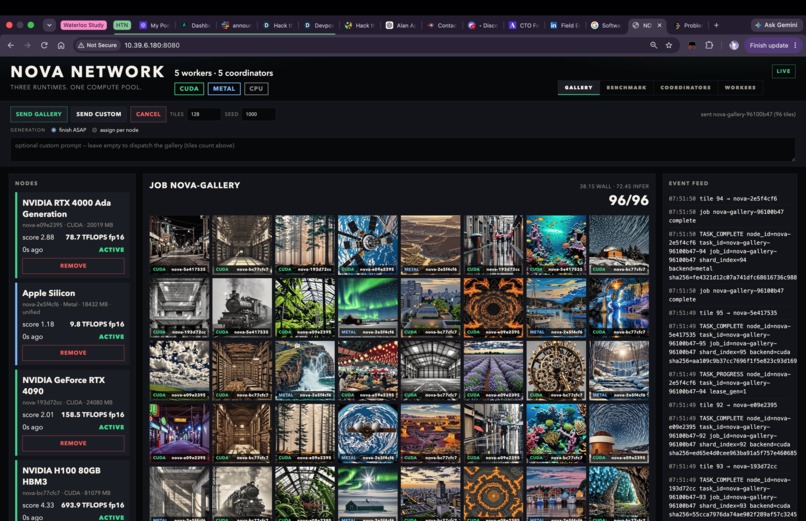806x521 pixels.
Task: Toggle the METAL runtime filter
Action: [x=224, y=88]
